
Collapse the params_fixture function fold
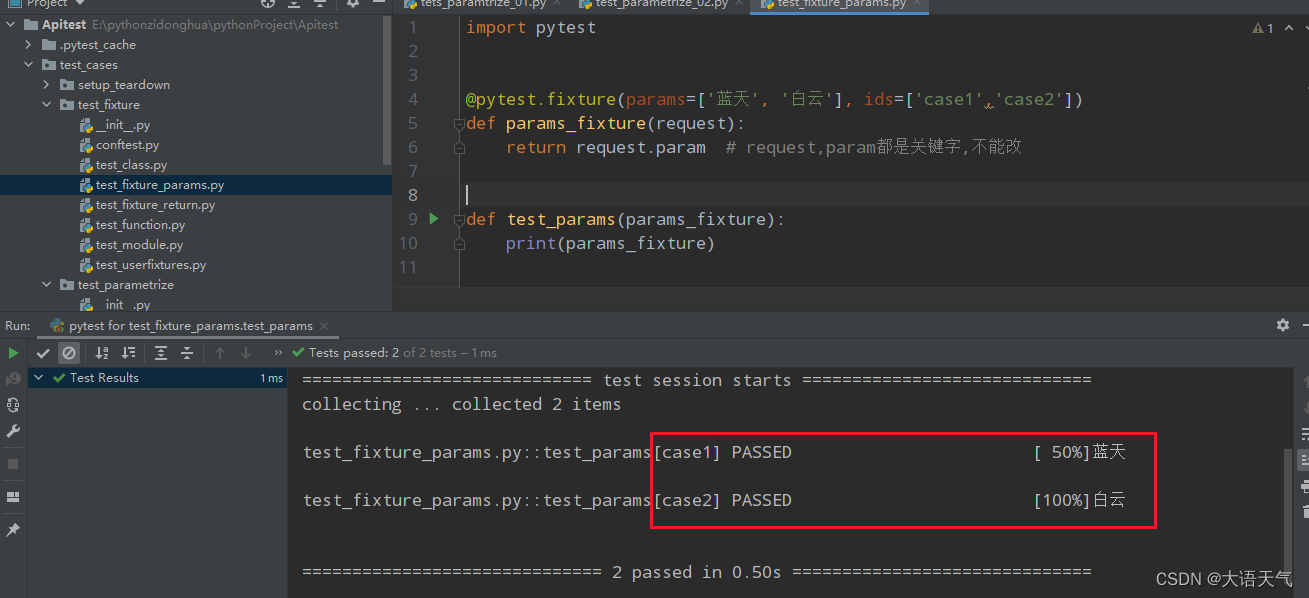(459, 122)
